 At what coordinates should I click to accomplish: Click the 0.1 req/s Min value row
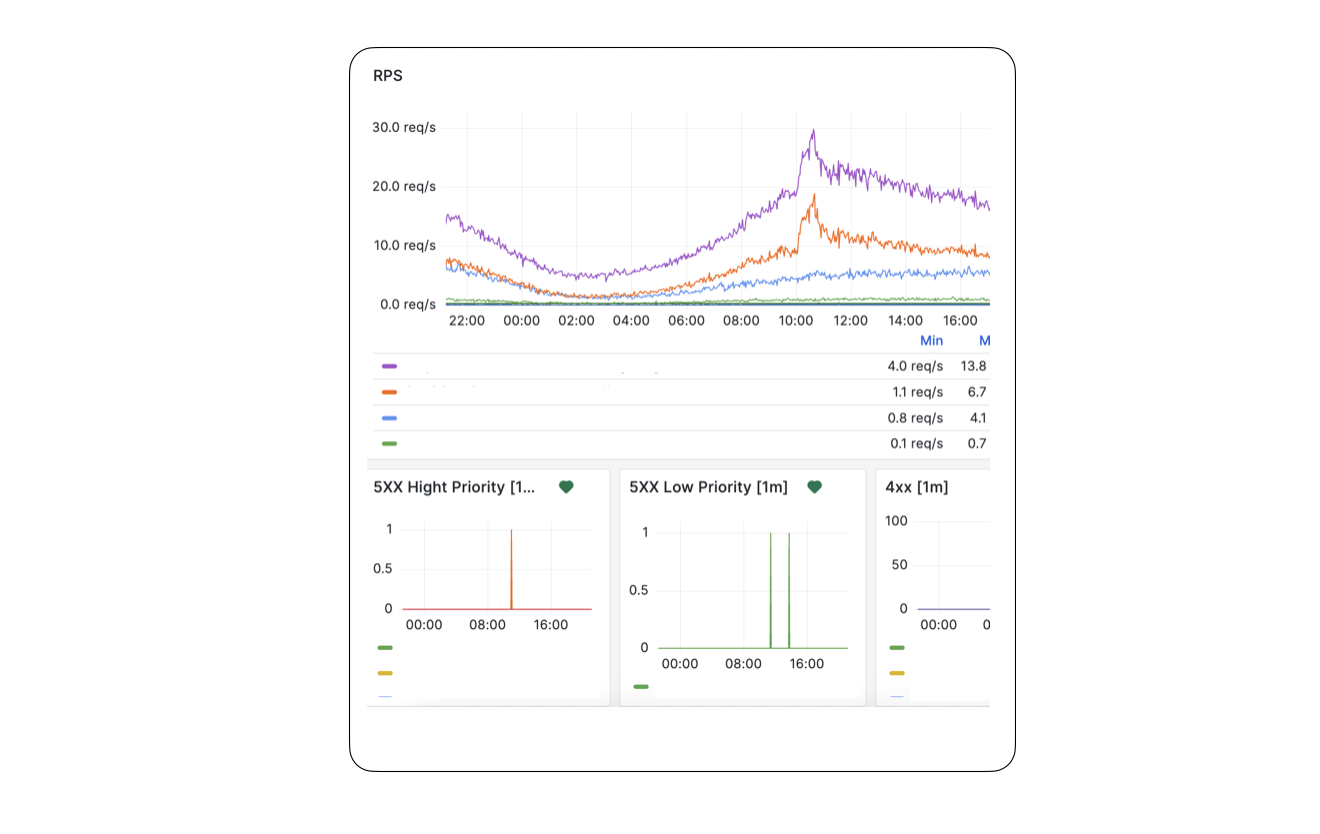pos(916,443)
